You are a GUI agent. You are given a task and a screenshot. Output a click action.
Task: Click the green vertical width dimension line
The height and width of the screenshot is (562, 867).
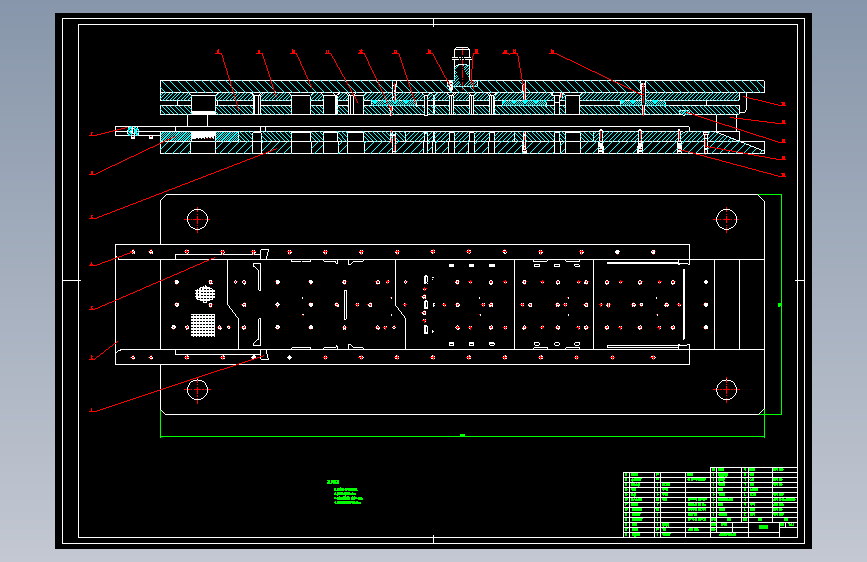[781, 304]
